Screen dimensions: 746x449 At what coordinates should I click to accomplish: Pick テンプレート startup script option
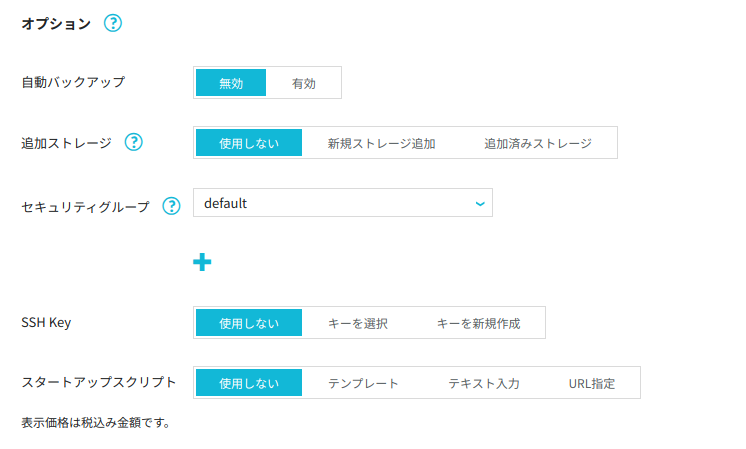[x=363, y=382]
